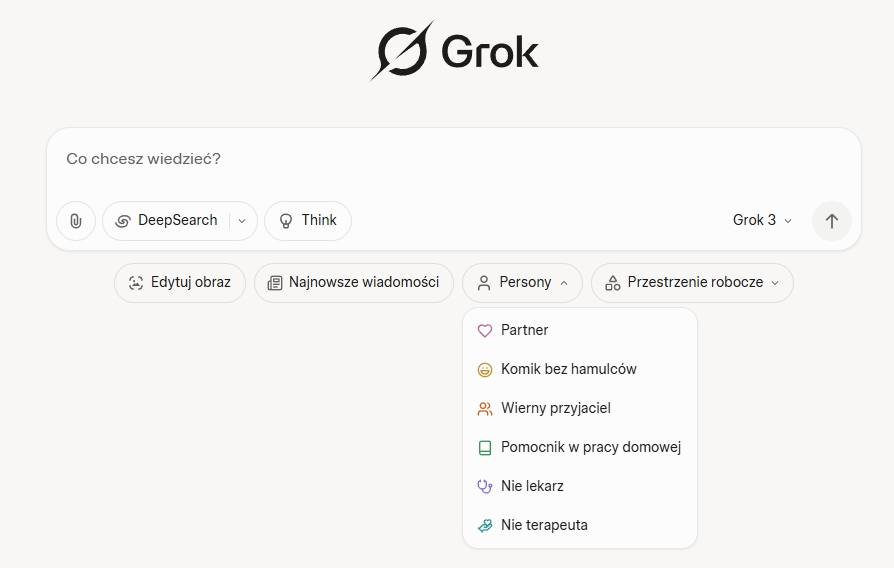Screen dimensions: 894x568
Task: Click the Edytuj obraz button
Action: (180, 283)
